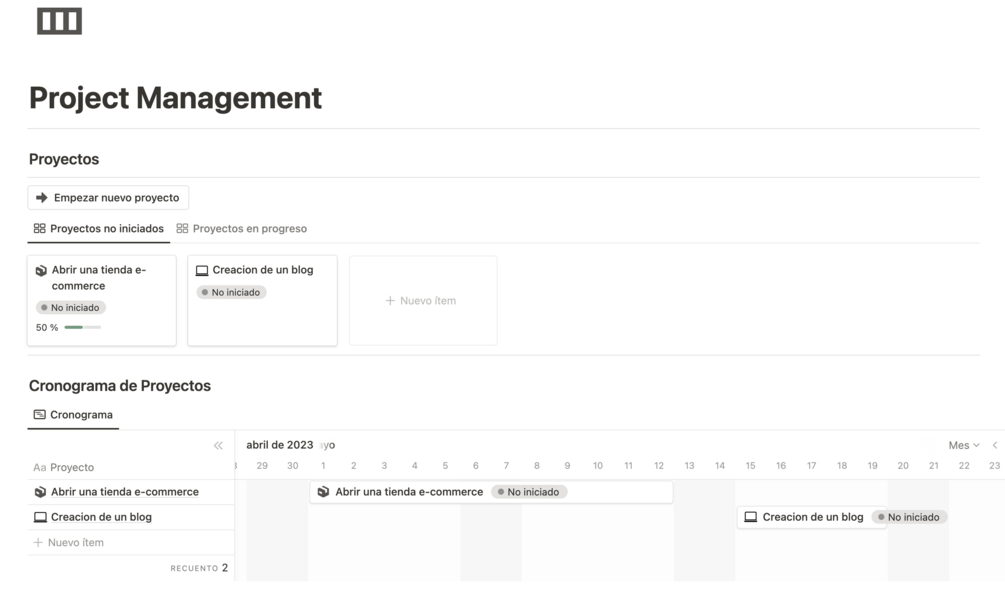Click box icon on e-commerce timeline bar

point(323,492)
